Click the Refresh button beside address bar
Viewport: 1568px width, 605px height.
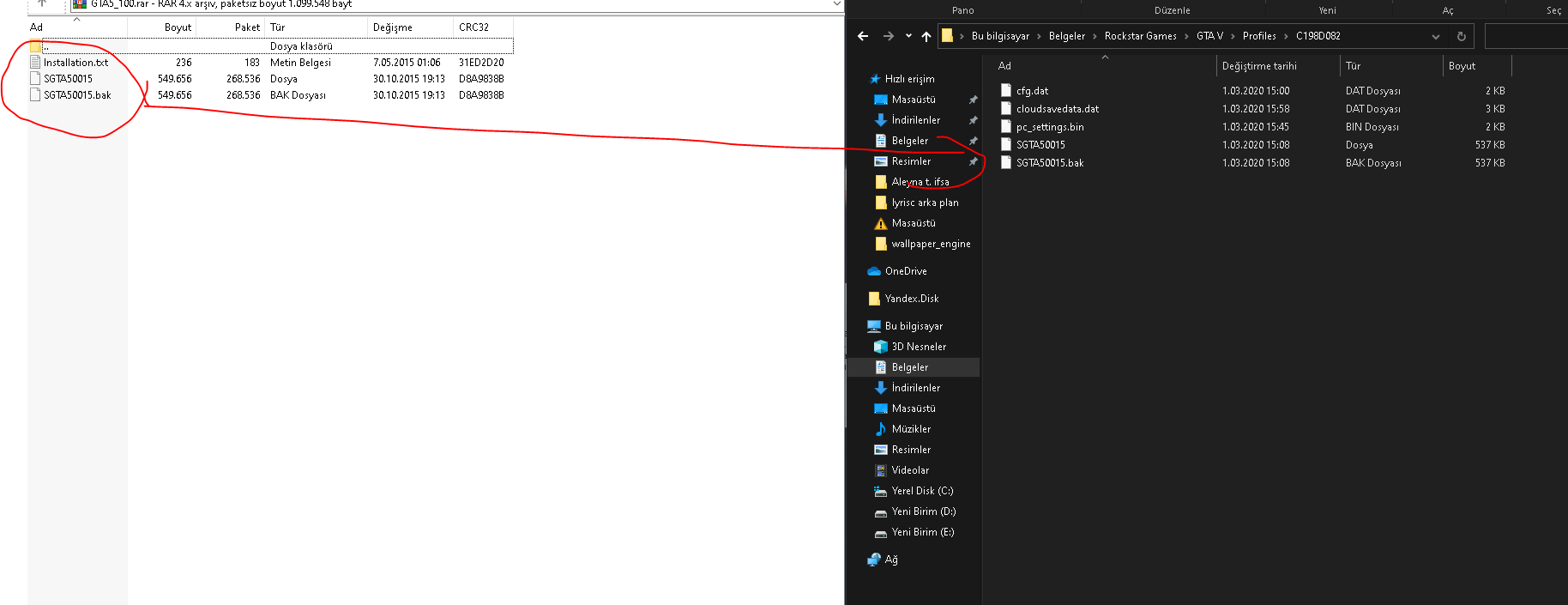pyautogui.click(x=1462, y=36)
